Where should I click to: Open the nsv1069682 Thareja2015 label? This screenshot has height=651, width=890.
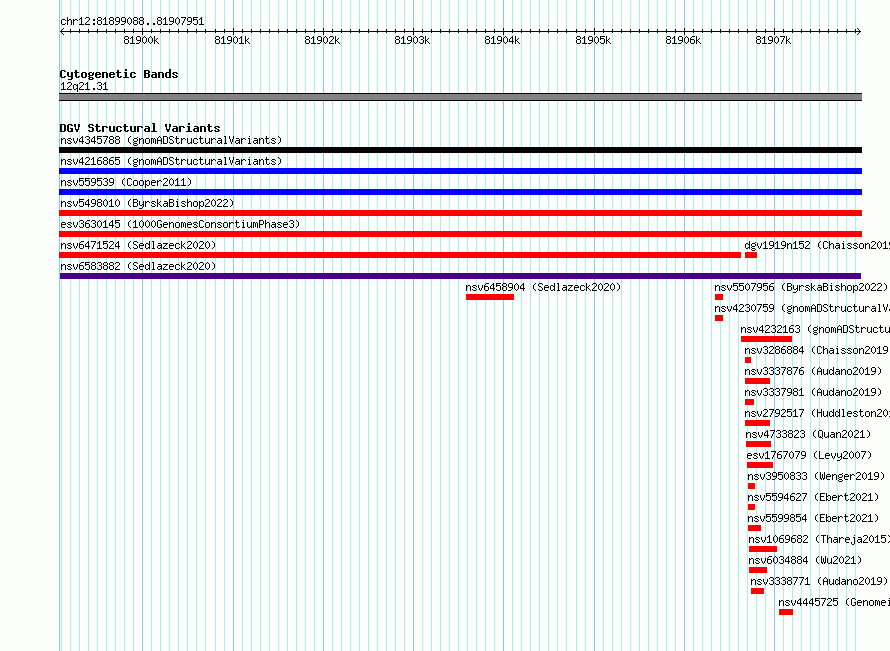819,539
